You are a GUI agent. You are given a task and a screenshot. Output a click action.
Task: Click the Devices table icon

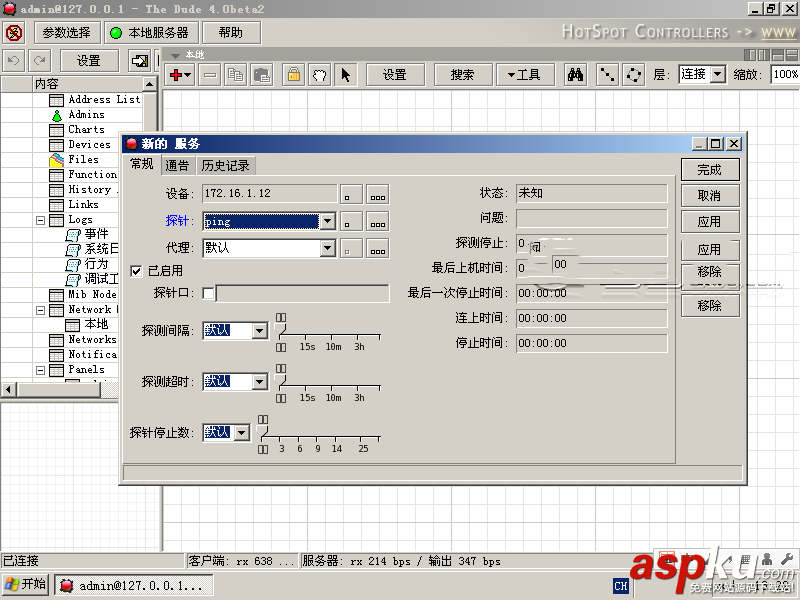(56, 145)
